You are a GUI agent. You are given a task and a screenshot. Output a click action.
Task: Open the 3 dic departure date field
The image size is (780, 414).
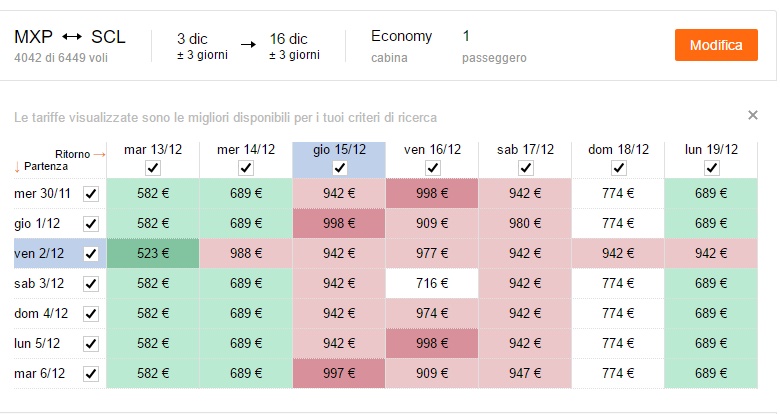[202, 46]
